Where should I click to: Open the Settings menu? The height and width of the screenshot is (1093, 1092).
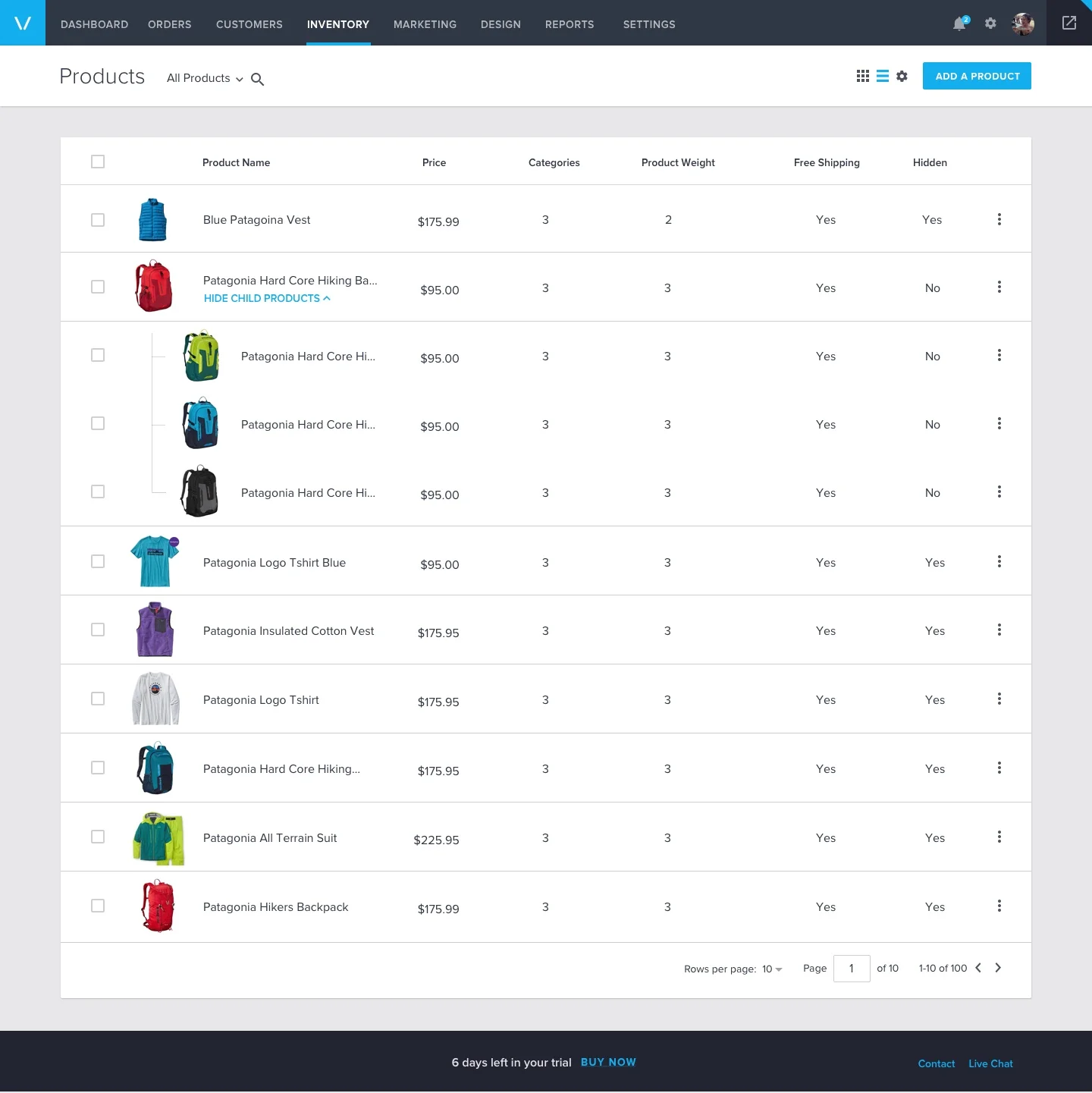click(x=649, y=24)
